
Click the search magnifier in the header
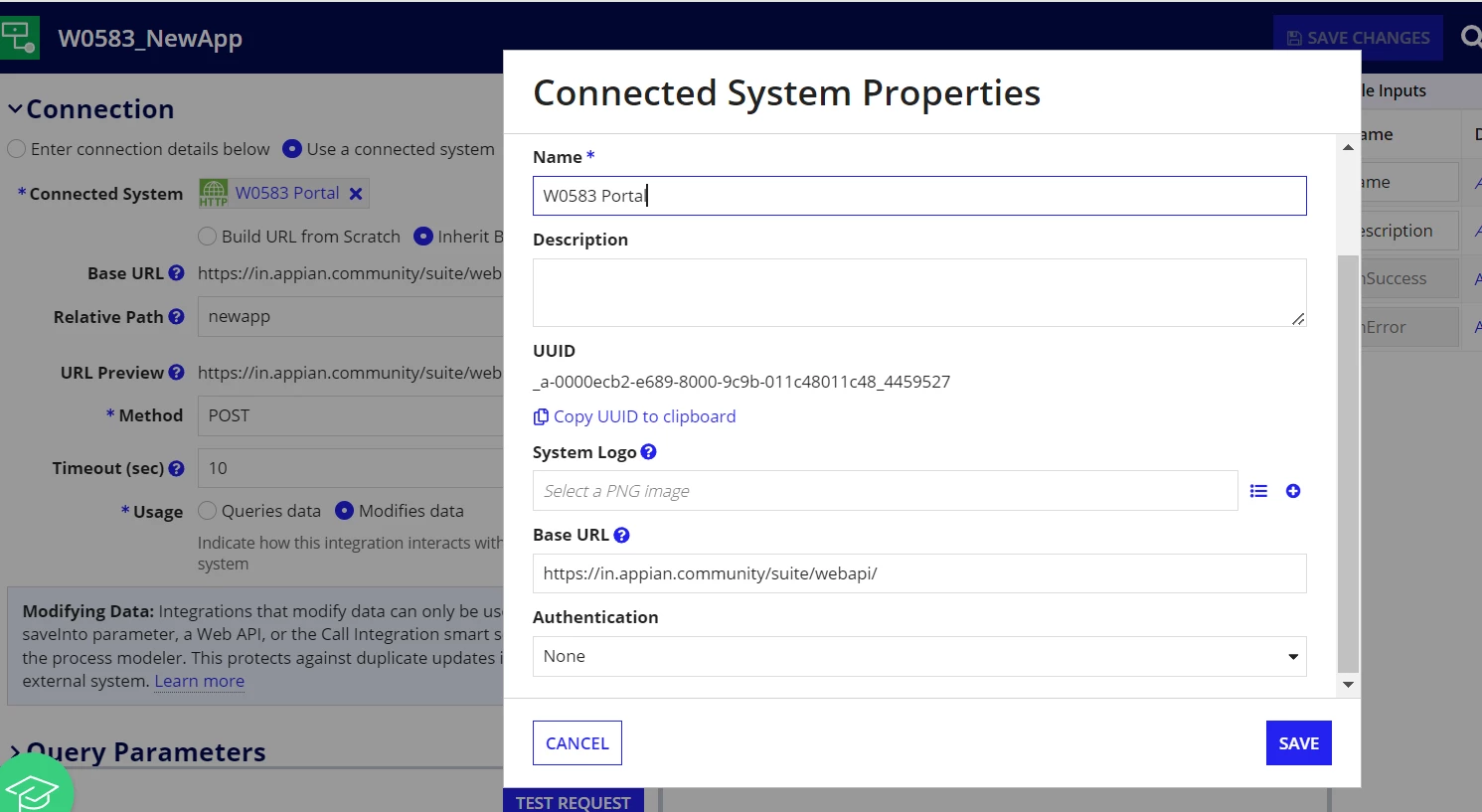(1470, 38)
